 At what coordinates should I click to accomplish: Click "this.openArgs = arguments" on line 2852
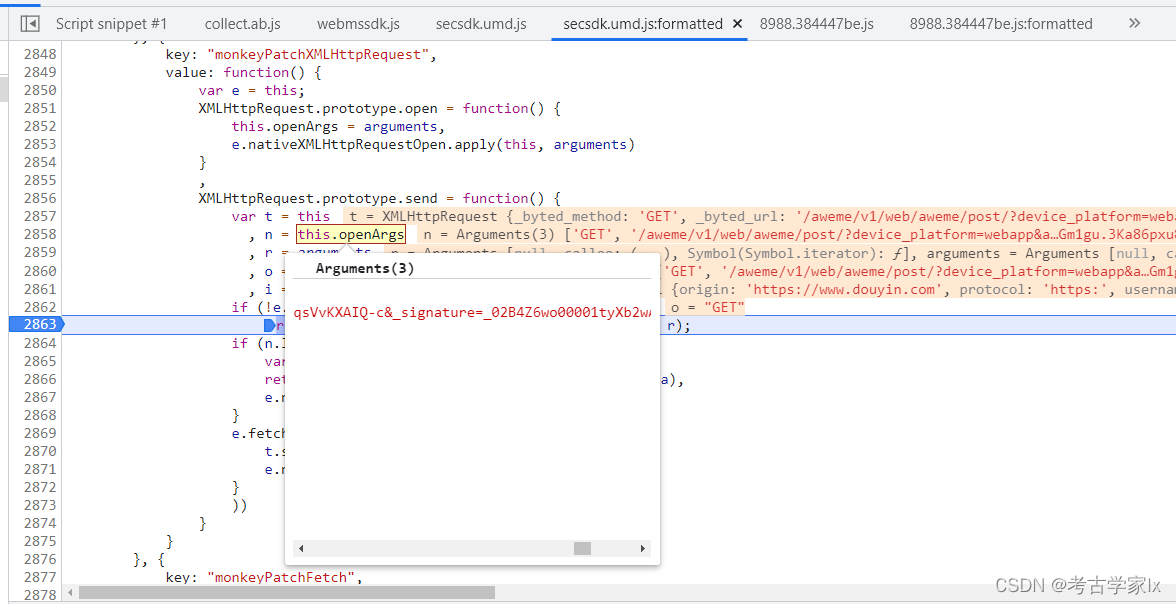click(x=334, y=126)
